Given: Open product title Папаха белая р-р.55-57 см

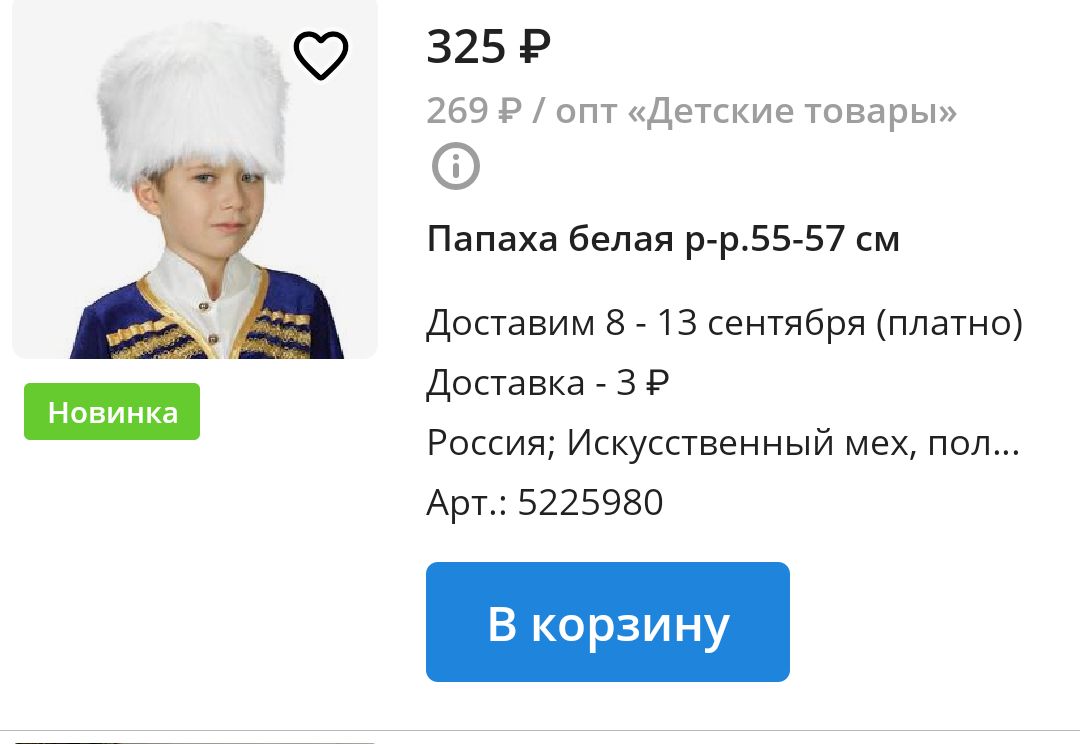Looking at the screenshot, I should coord(663,240).
